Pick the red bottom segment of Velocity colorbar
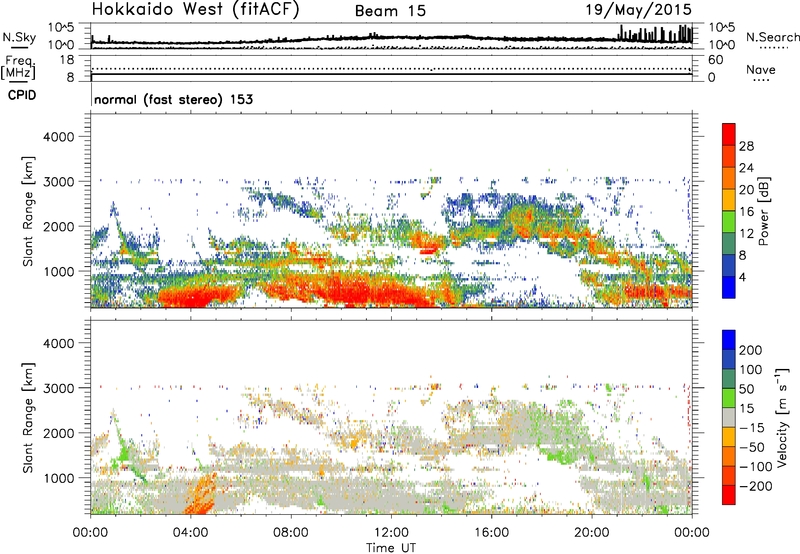 coord(729,495)
